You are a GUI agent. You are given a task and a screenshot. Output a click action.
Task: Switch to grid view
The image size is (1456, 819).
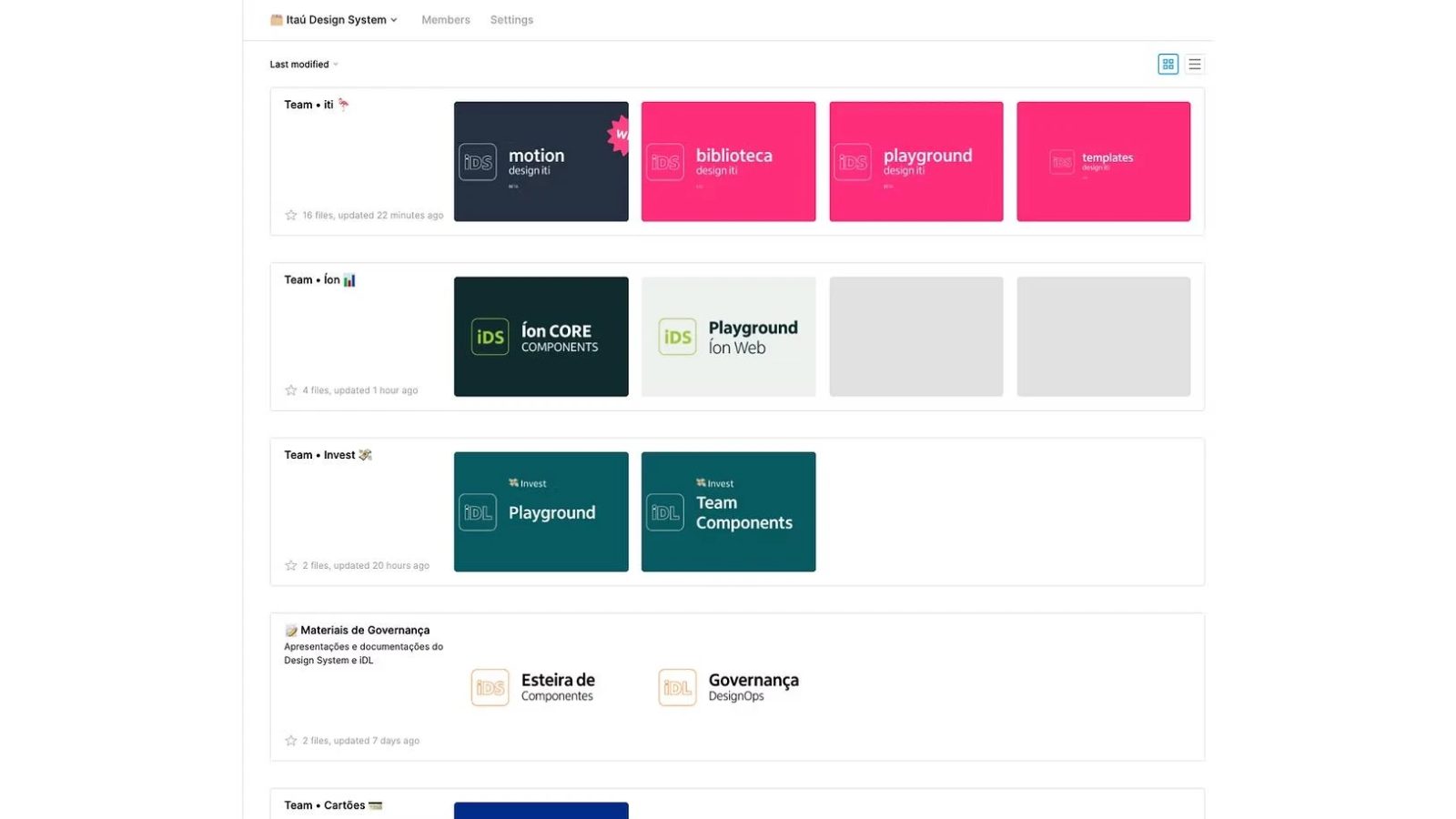tap(1168, 64)
